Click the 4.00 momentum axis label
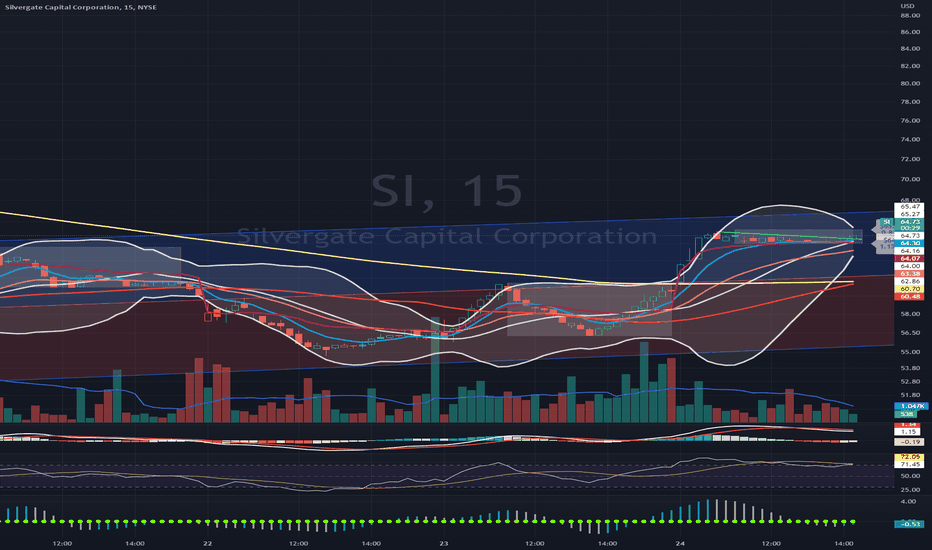 908,501
